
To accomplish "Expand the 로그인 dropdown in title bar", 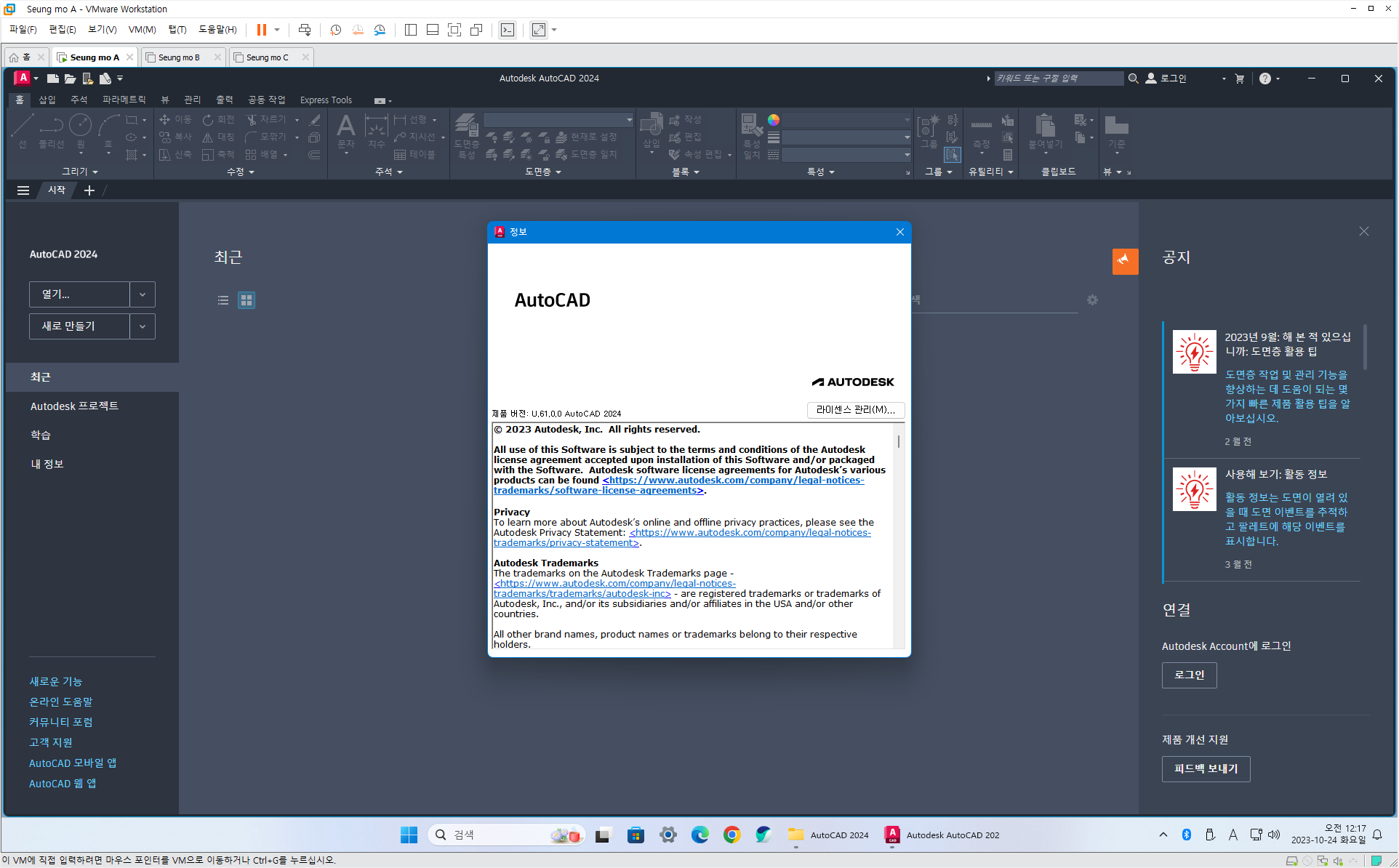I will pyautogui.click(x=1224, y=79).
